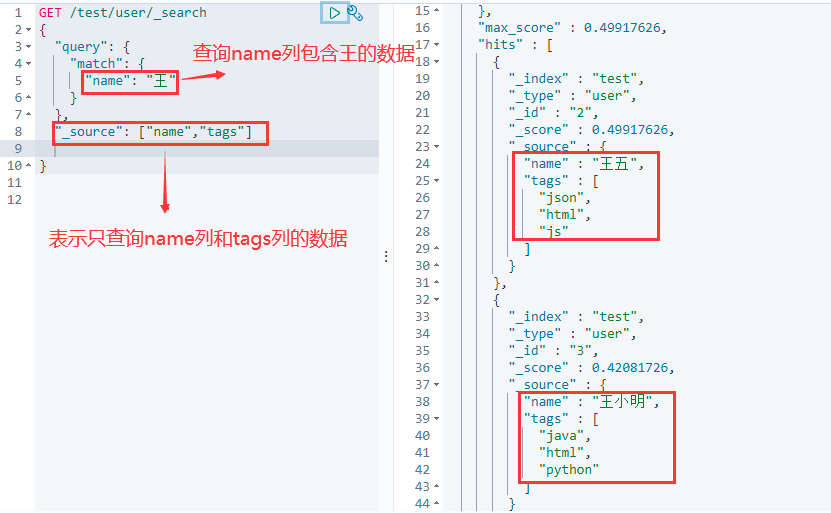Click the "name": "王" match value
This screenshot has width=831, height=513.
tap(129, 81)
